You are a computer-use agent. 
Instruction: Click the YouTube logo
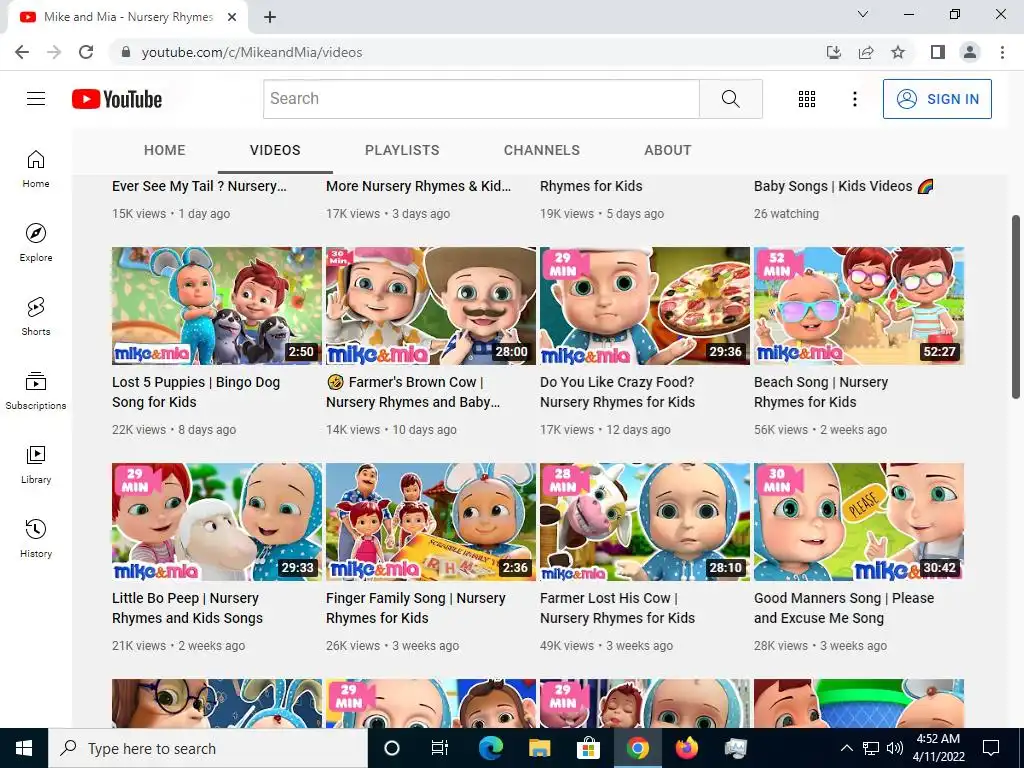(117, 99)
